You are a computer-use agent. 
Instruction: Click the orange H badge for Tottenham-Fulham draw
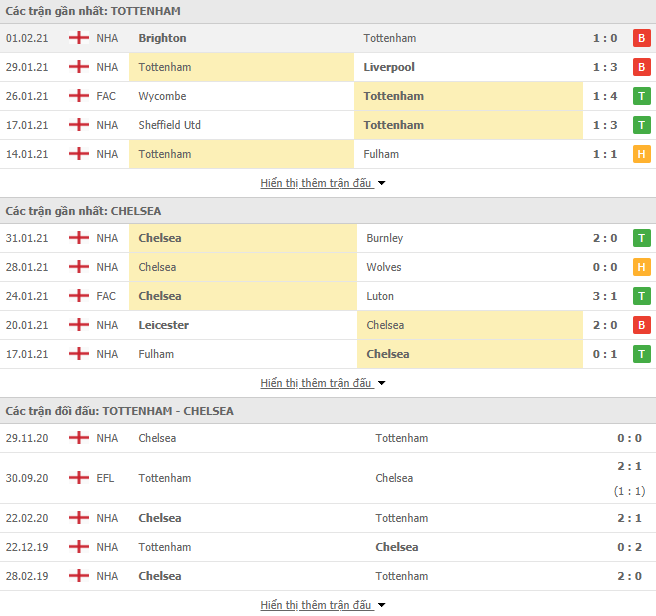[x=641, y=154]
